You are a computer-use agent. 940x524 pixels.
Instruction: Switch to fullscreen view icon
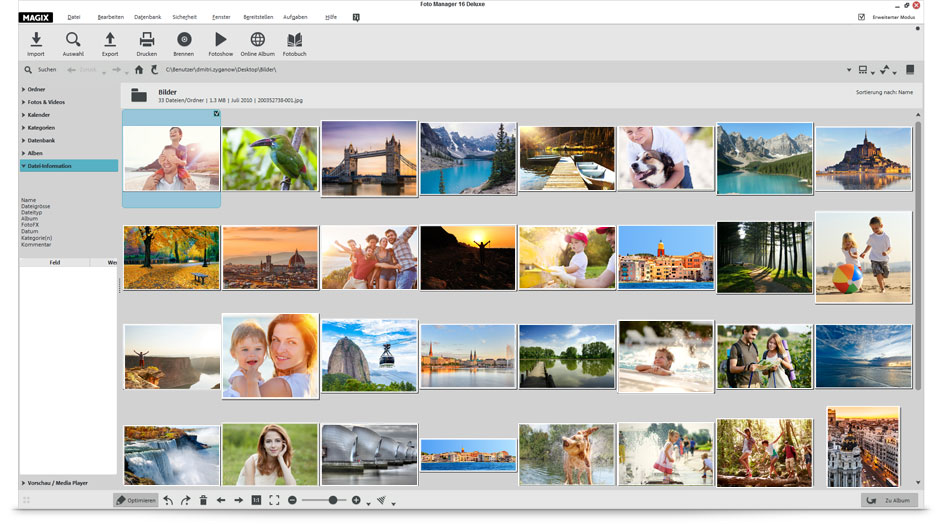coord(274,500)
